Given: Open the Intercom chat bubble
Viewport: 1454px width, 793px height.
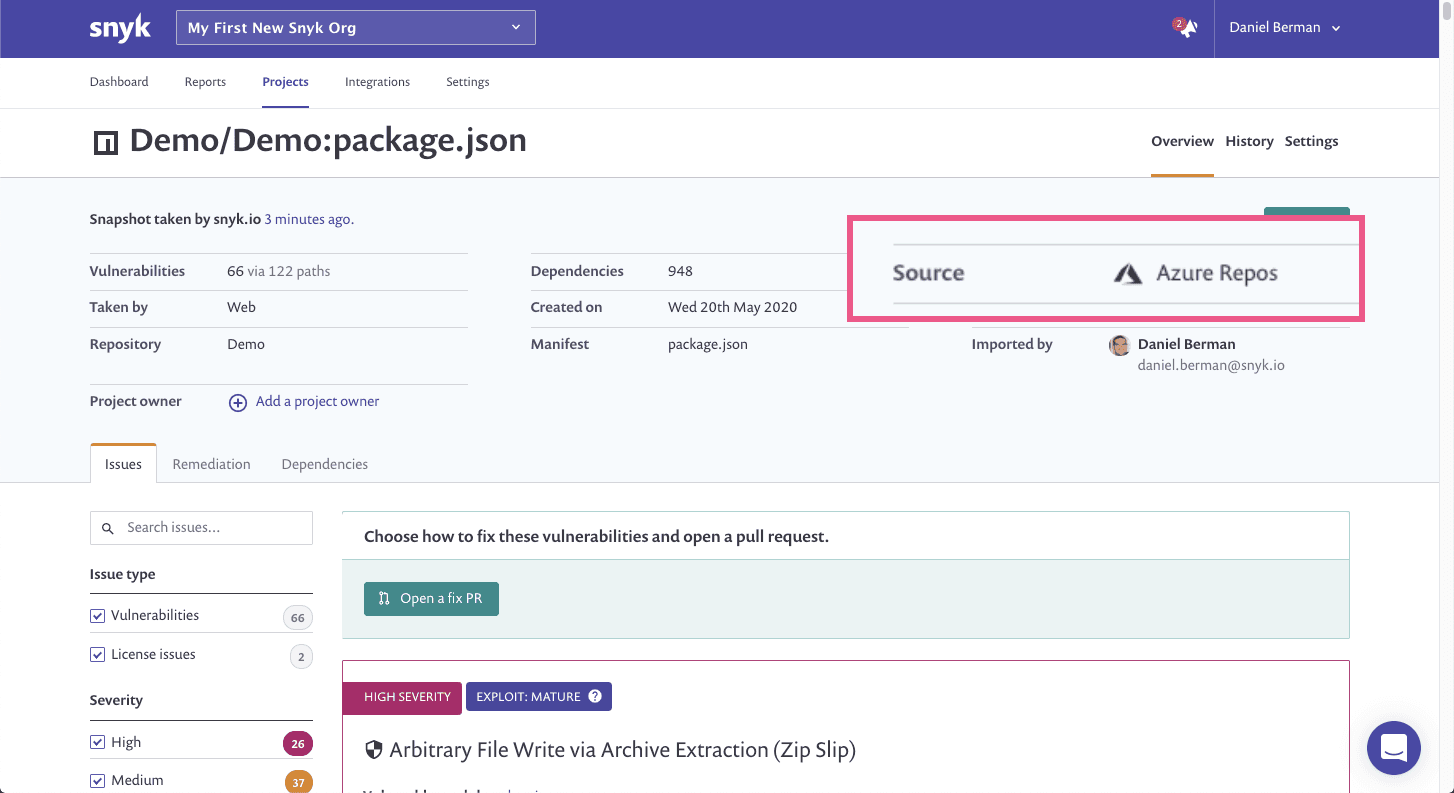Looking at the screenshot, I should (x=1393, y=747).
